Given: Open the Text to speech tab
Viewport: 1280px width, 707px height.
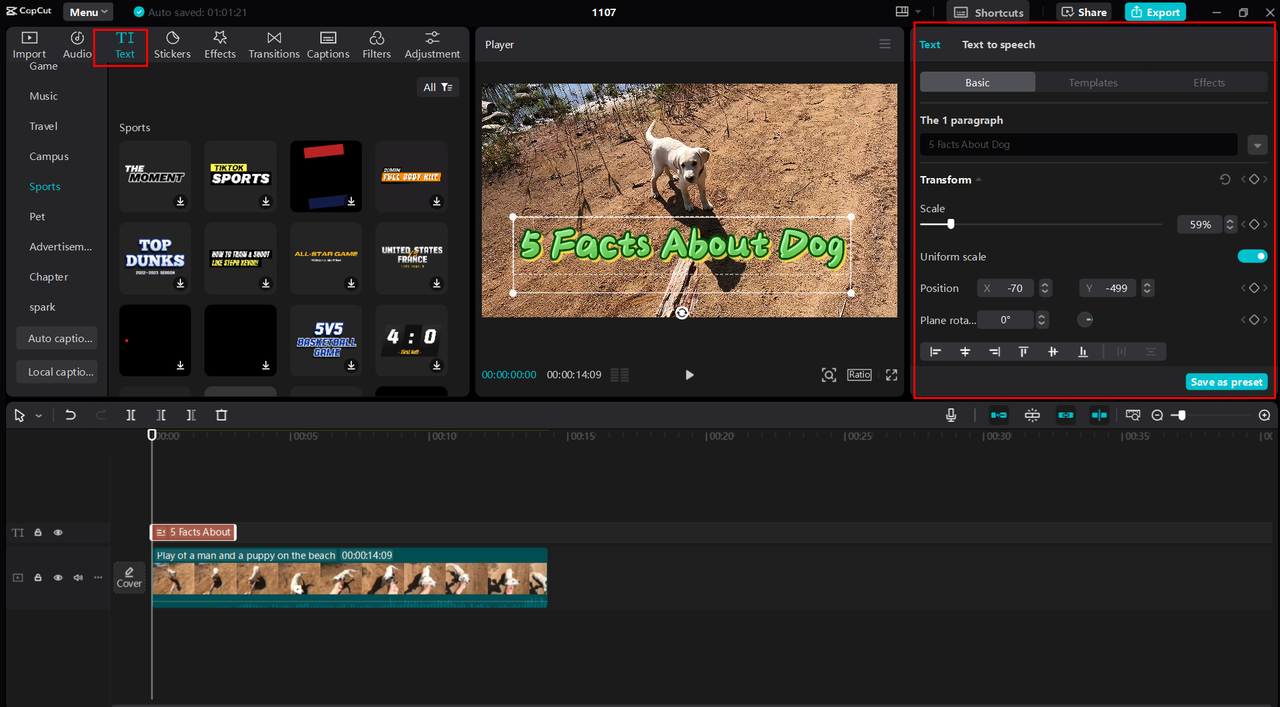Looking at the screenshot, I should (x=998, y=44).
